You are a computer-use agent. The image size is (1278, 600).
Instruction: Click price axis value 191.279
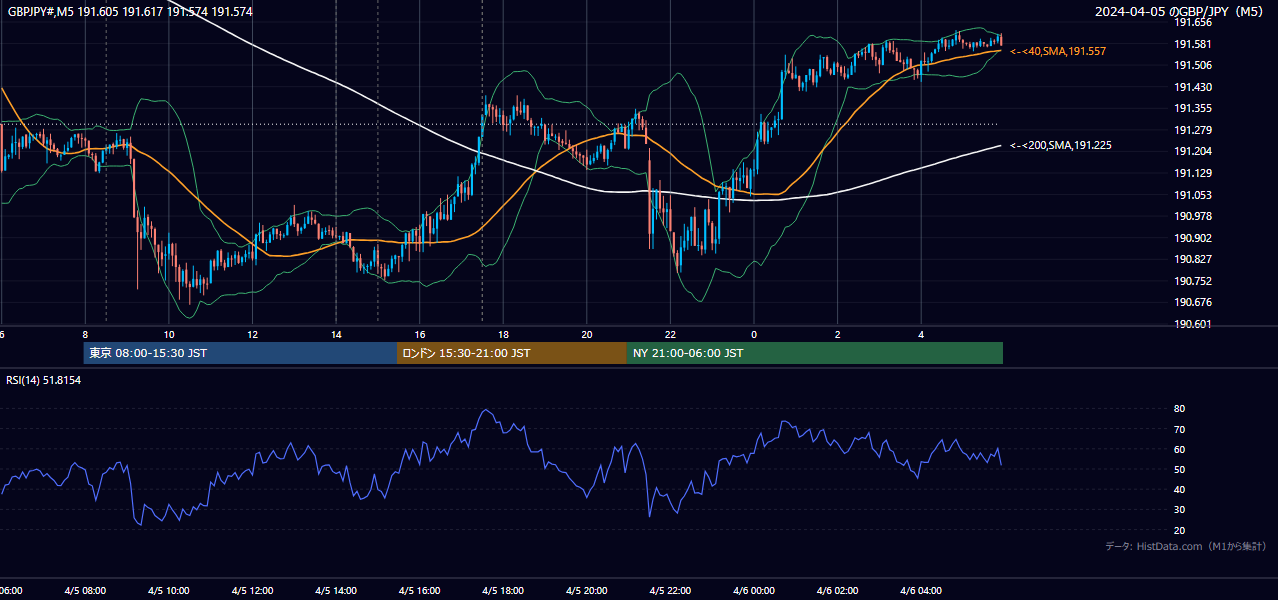click(1193, 130)
